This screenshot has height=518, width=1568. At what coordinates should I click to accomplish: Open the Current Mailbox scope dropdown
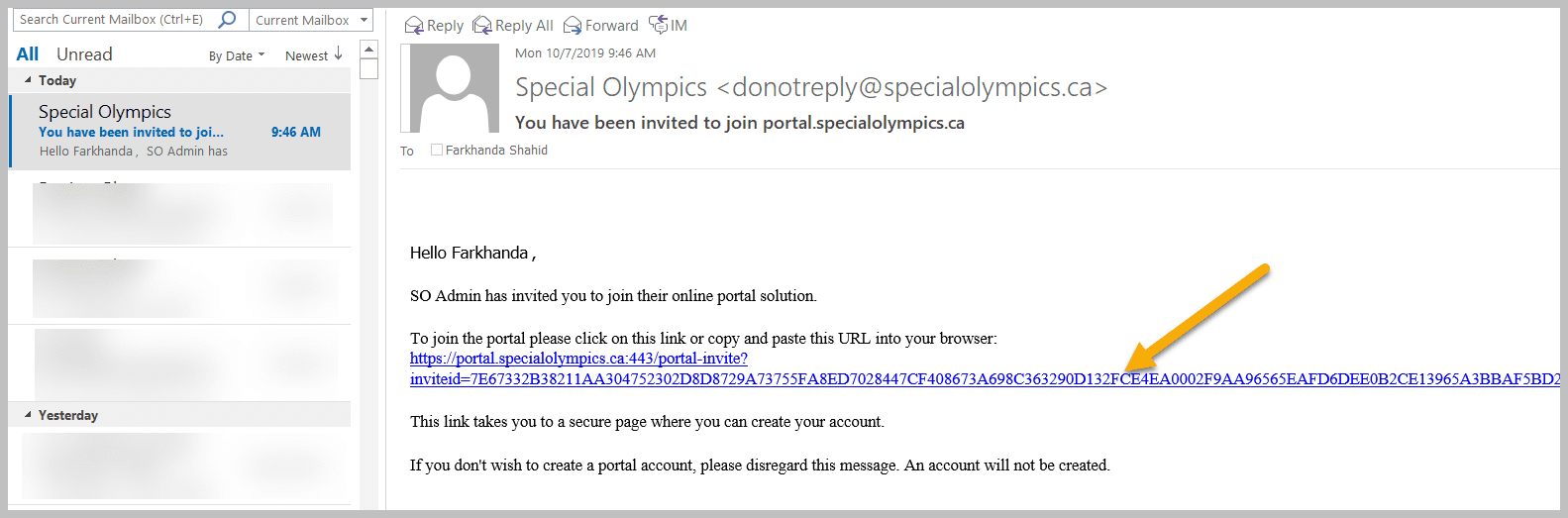click(x=311, y=19)
